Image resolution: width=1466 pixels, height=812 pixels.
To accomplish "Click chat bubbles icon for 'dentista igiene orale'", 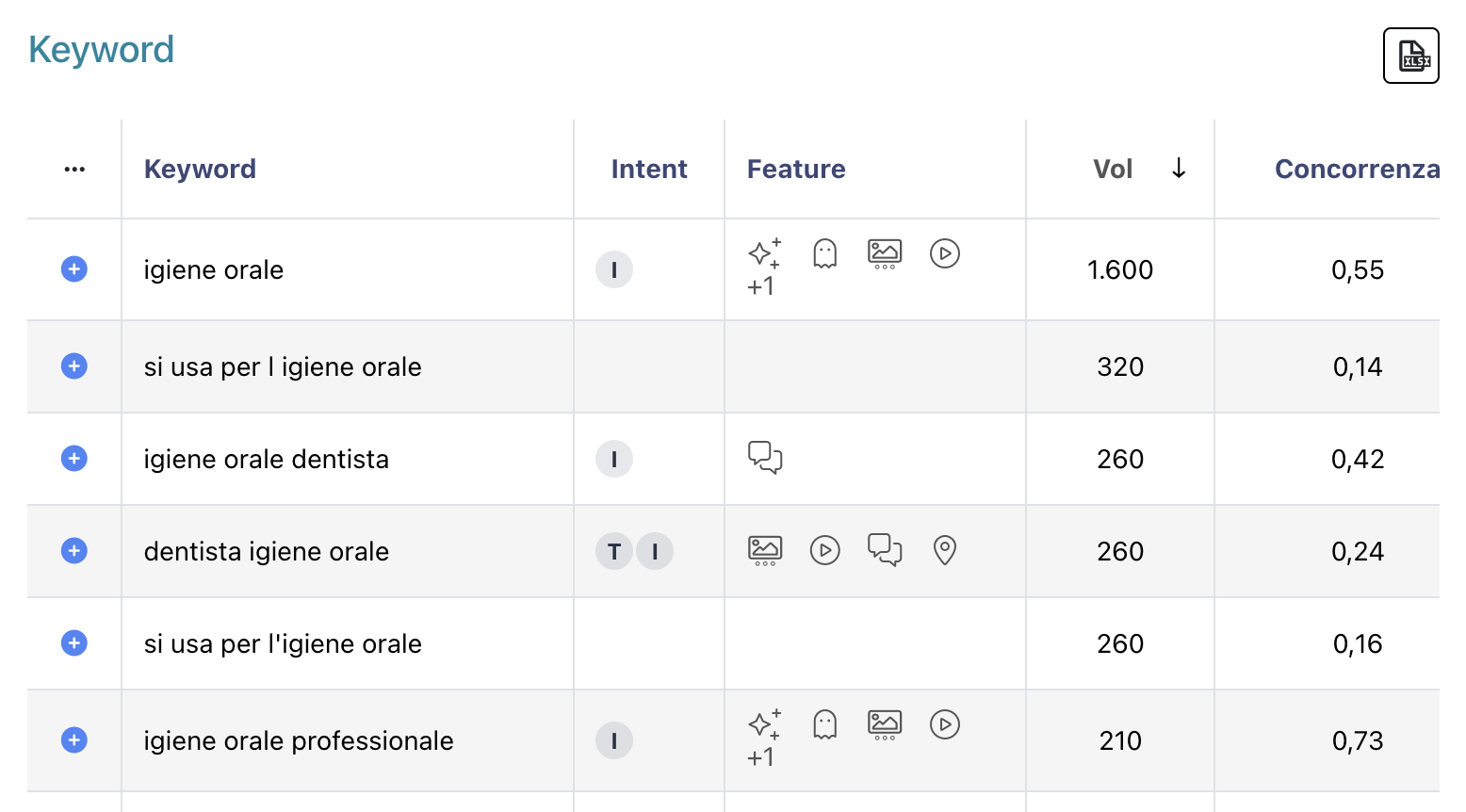I will (x=885, y=550).
